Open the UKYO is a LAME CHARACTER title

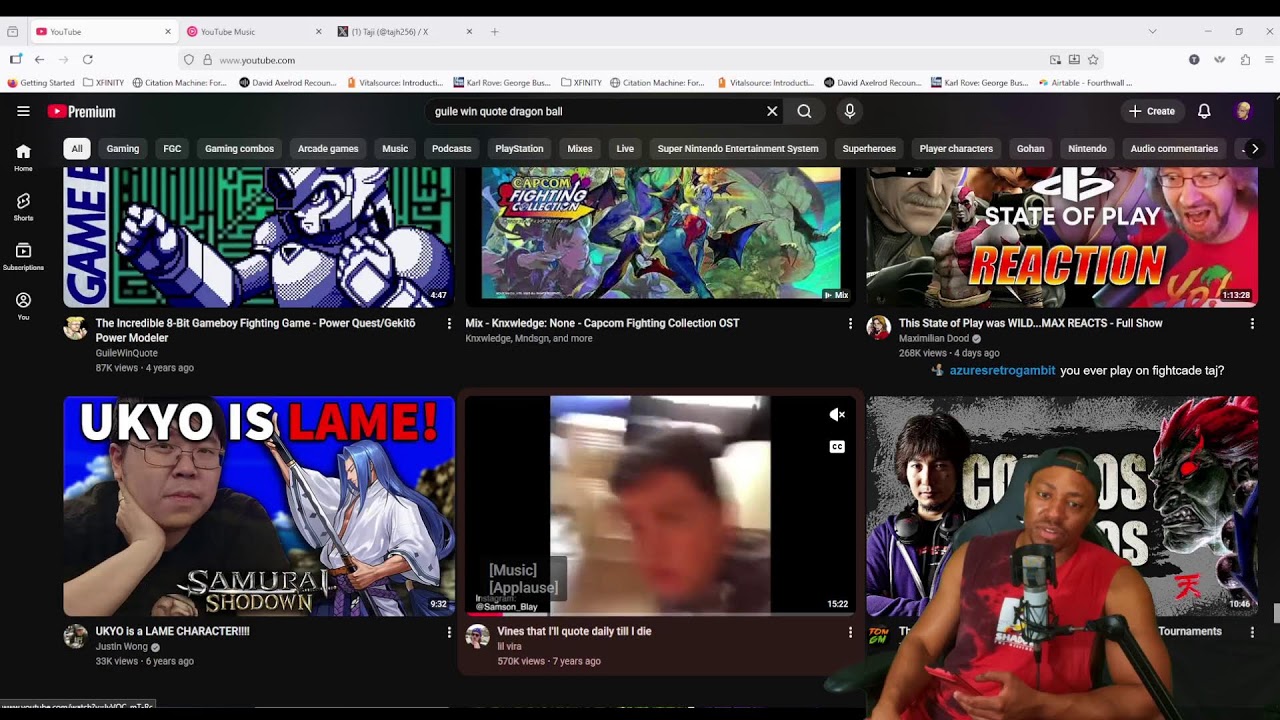click(x=172, y=632)
